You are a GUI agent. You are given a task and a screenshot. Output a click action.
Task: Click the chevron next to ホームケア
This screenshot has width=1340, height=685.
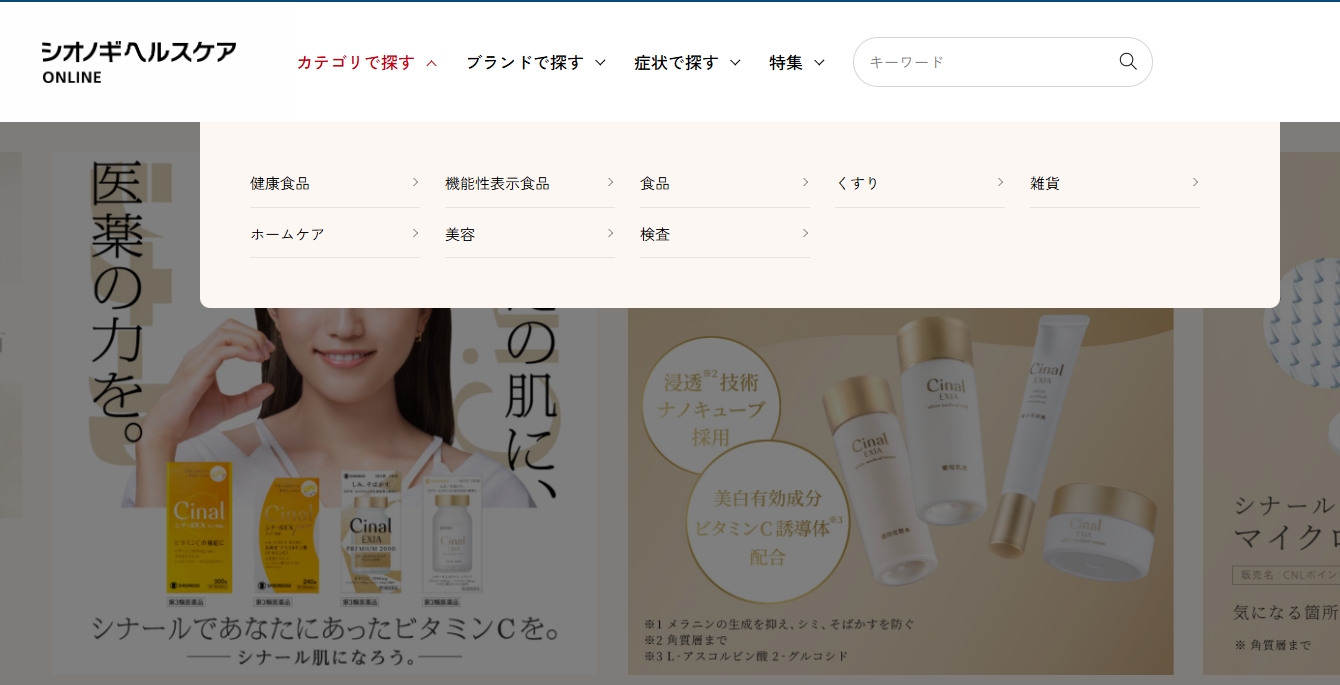coord(415,233)
